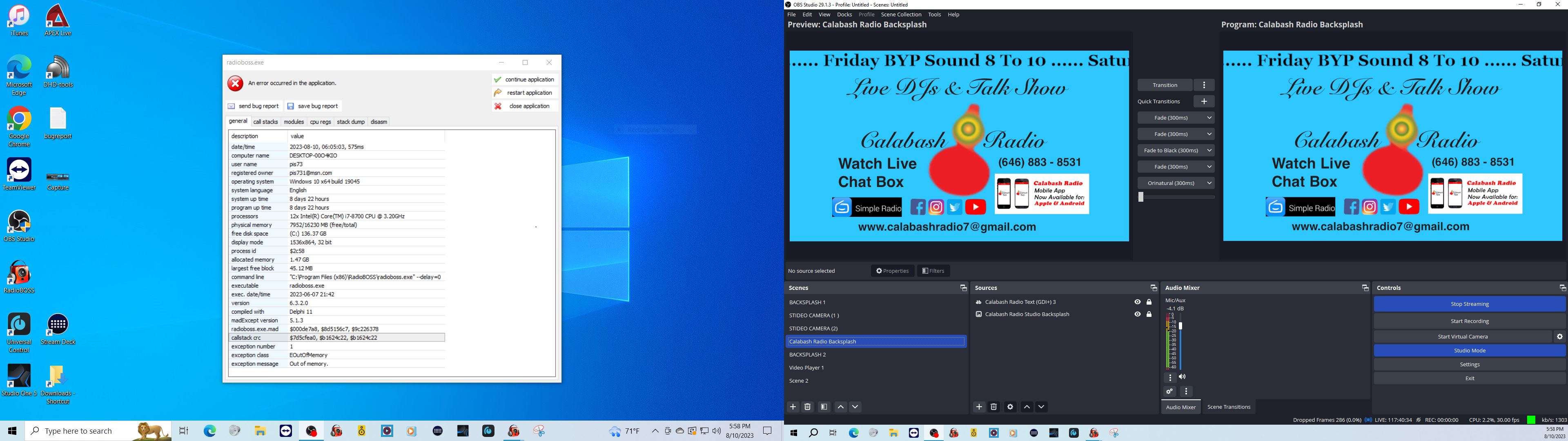Float the Audio Mixer dock panel
The height and width of the screenshot is (441, 1568).
(x=1365, y=288)
